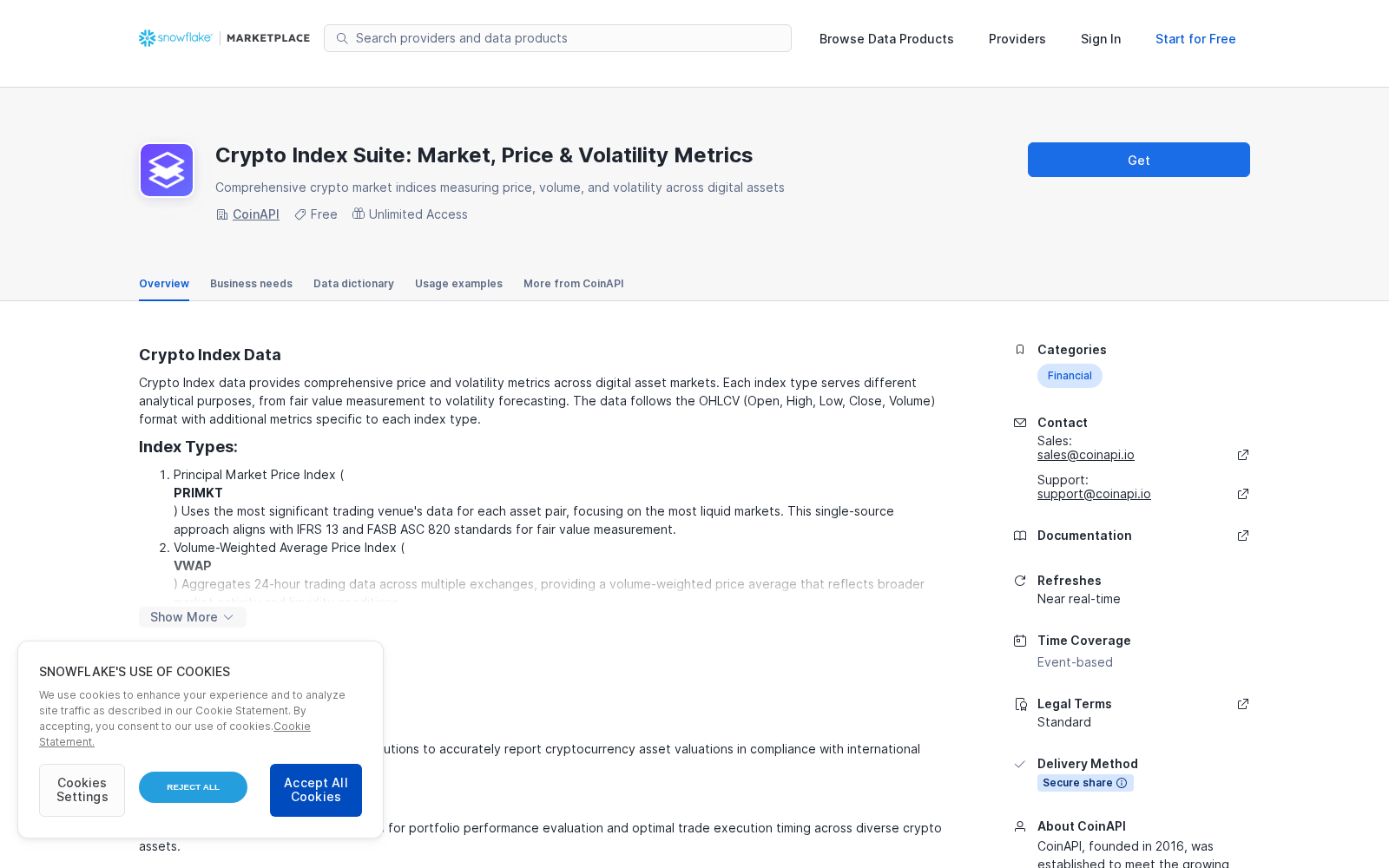Click the Snowflake Marketplace logo

(224, 38)
